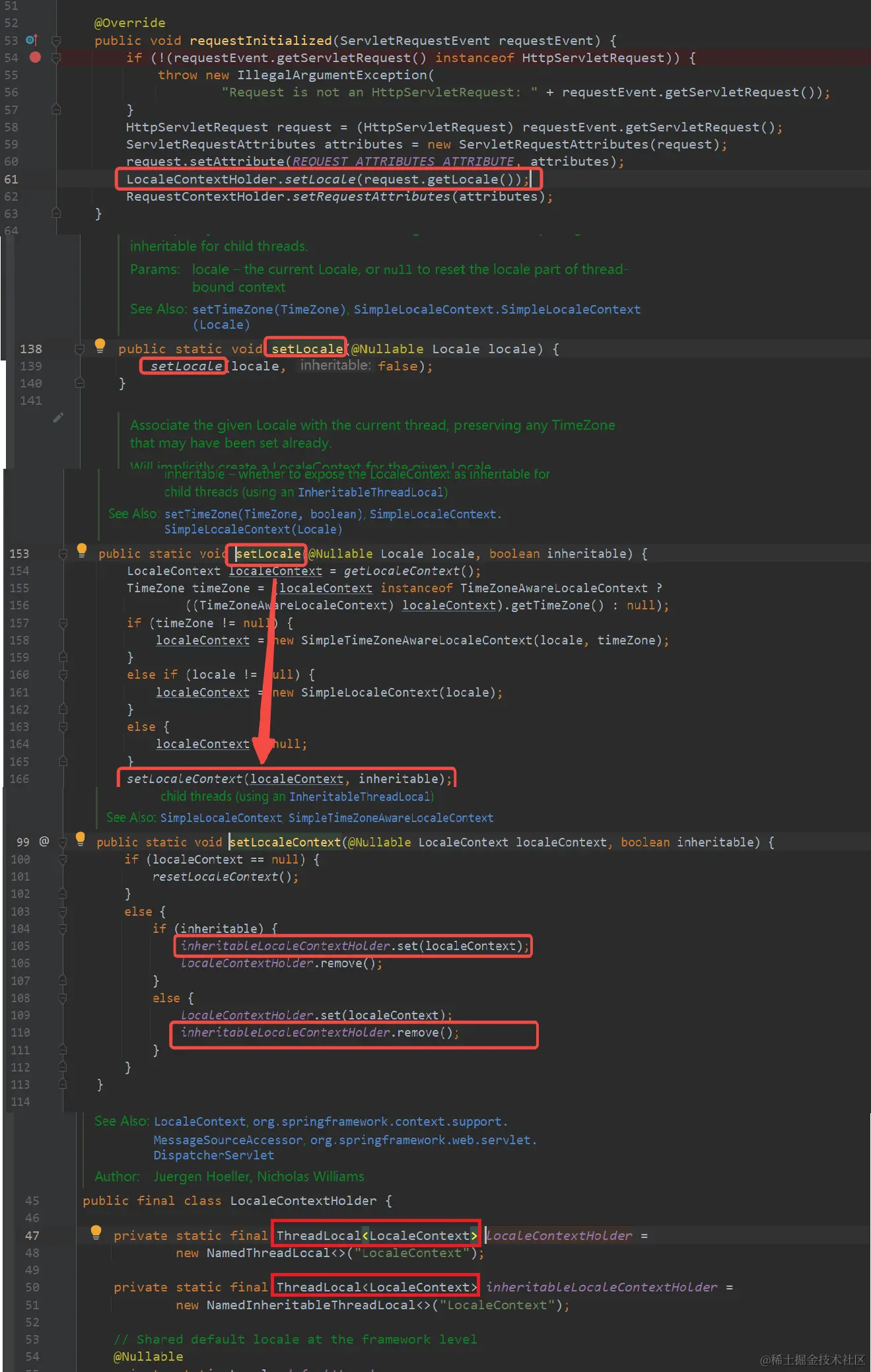Click NamedThreadLocal on line 48
Image resolution: width=871 pixels, height=1372 pixels.
(268, 1252)
